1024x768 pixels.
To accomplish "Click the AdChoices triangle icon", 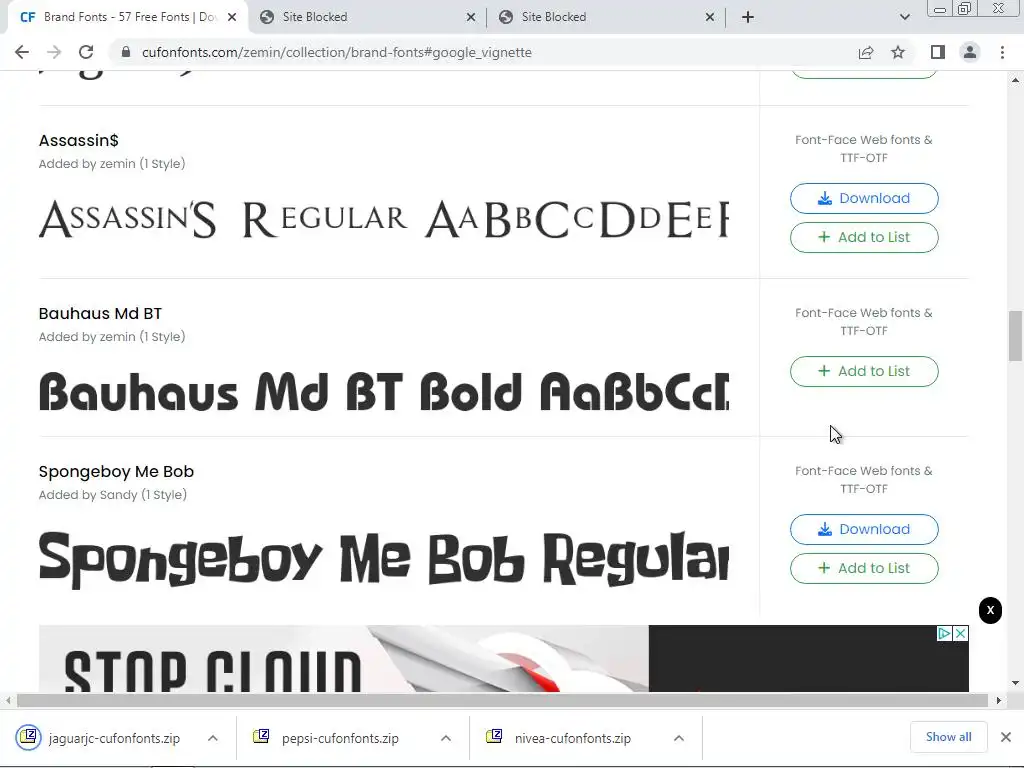I will click(944, 633).
